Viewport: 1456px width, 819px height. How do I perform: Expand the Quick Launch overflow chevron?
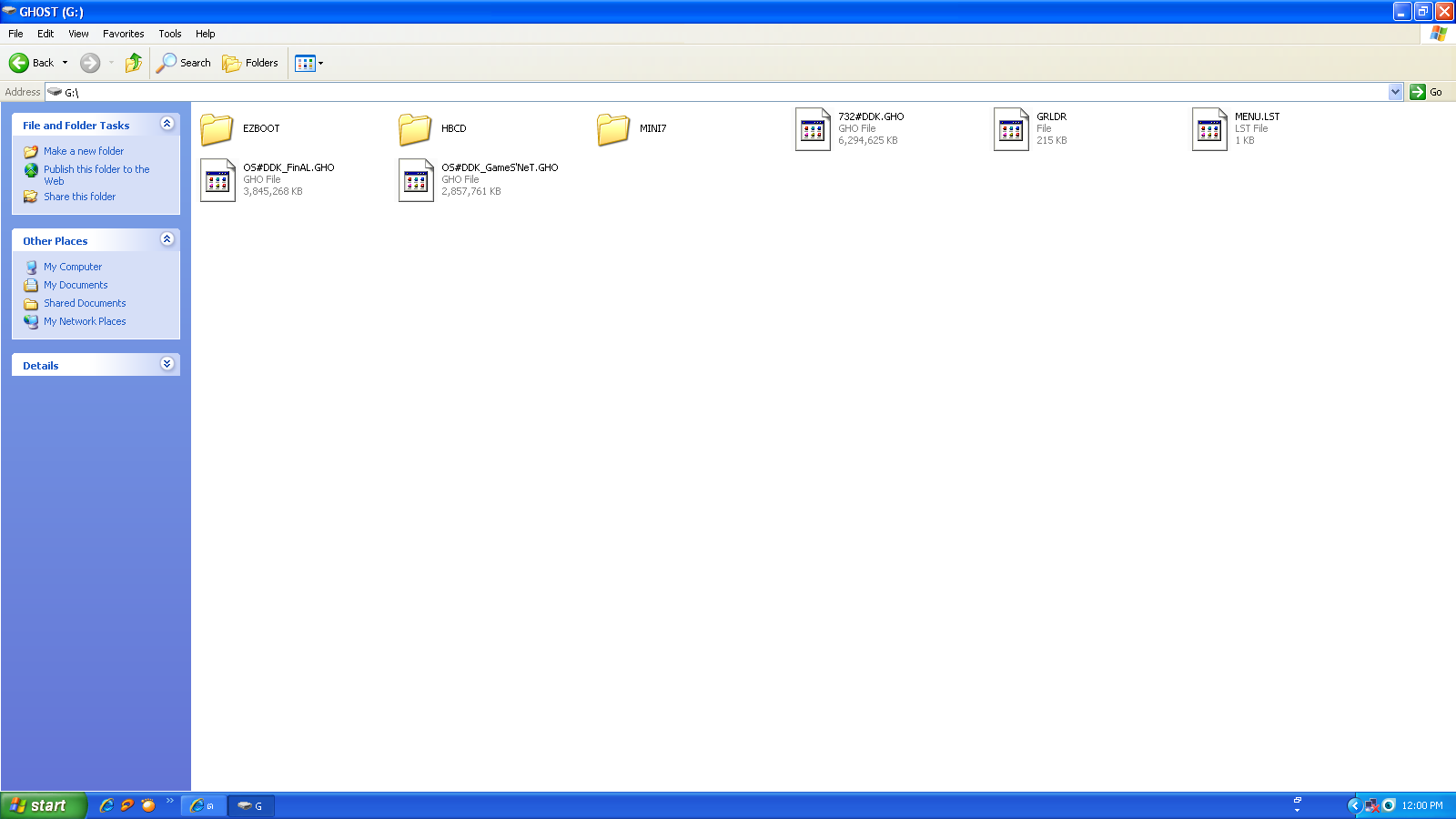[x=170, y=801]
